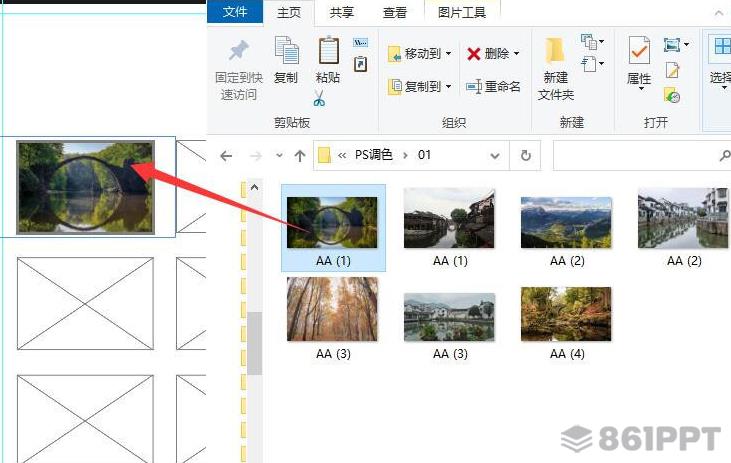Collapse the ribbon with top-right chevron

coord(718,13)
